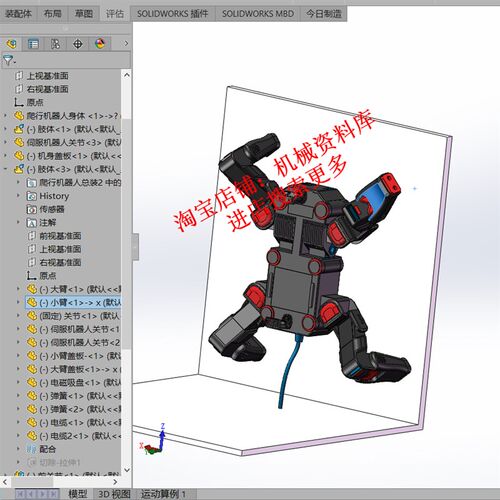Open the FeatureManager design tree tab
This screenshot has height=500, width=500.
[x=11, y=44]
